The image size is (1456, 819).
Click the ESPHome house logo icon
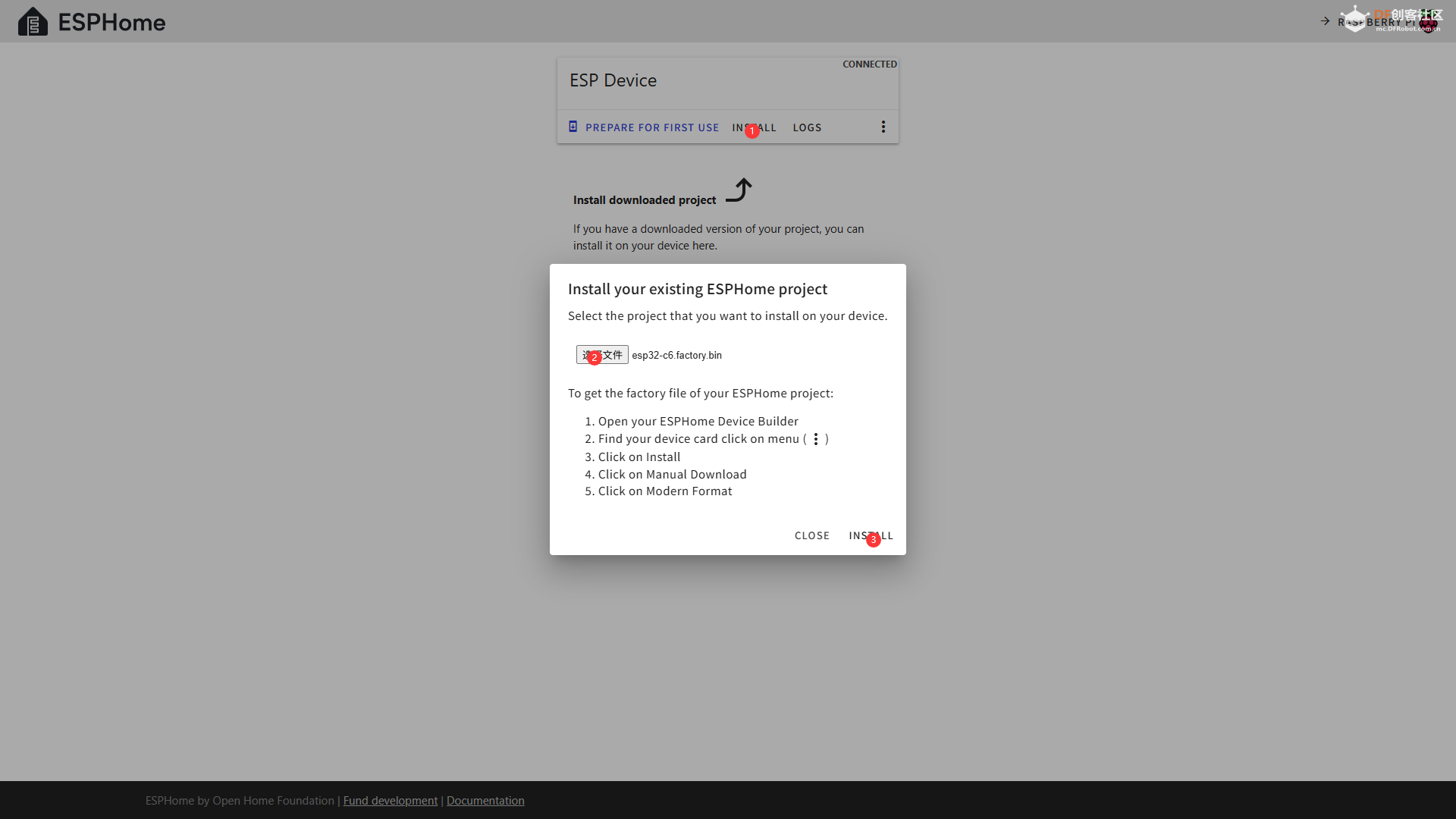[33, 22]
